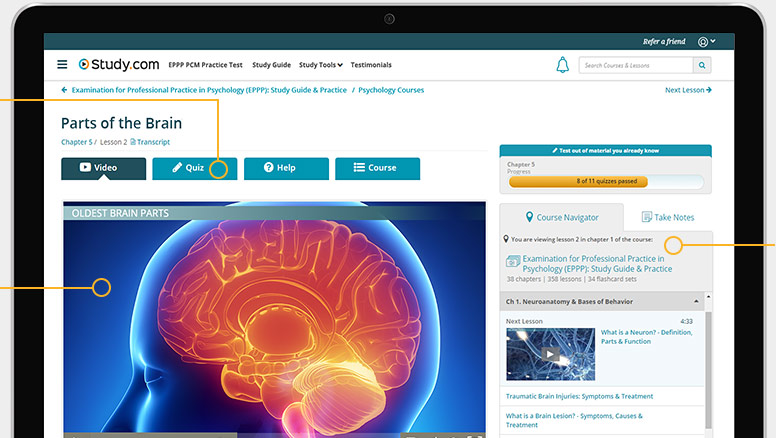Click the Help button
Screen dimensions: 776x438
click(286, 168)
